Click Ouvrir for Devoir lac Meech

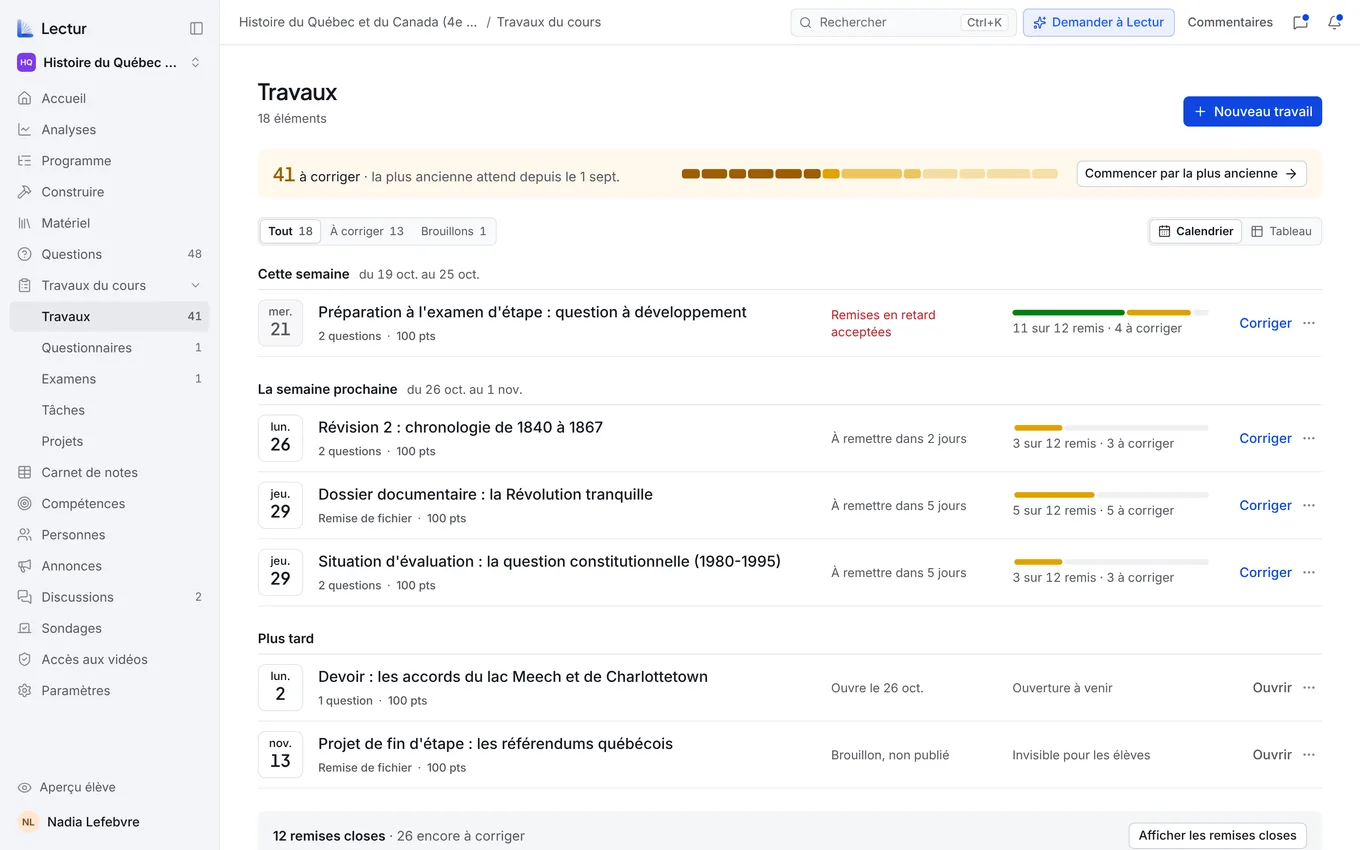click(x=1272, y=687)
